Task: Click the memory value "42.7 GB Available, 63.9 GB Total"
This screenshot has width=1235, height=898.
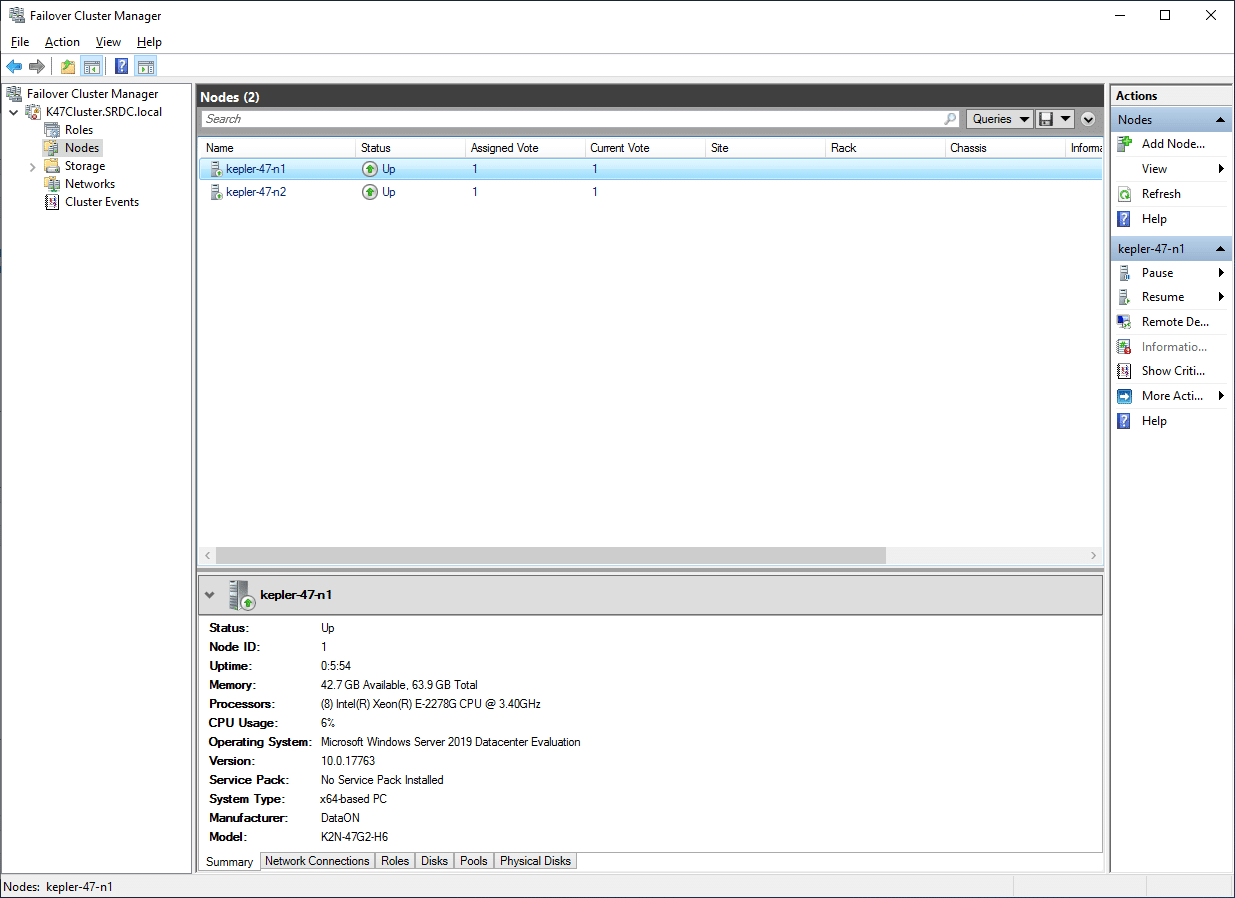Action: click(399, 685)
